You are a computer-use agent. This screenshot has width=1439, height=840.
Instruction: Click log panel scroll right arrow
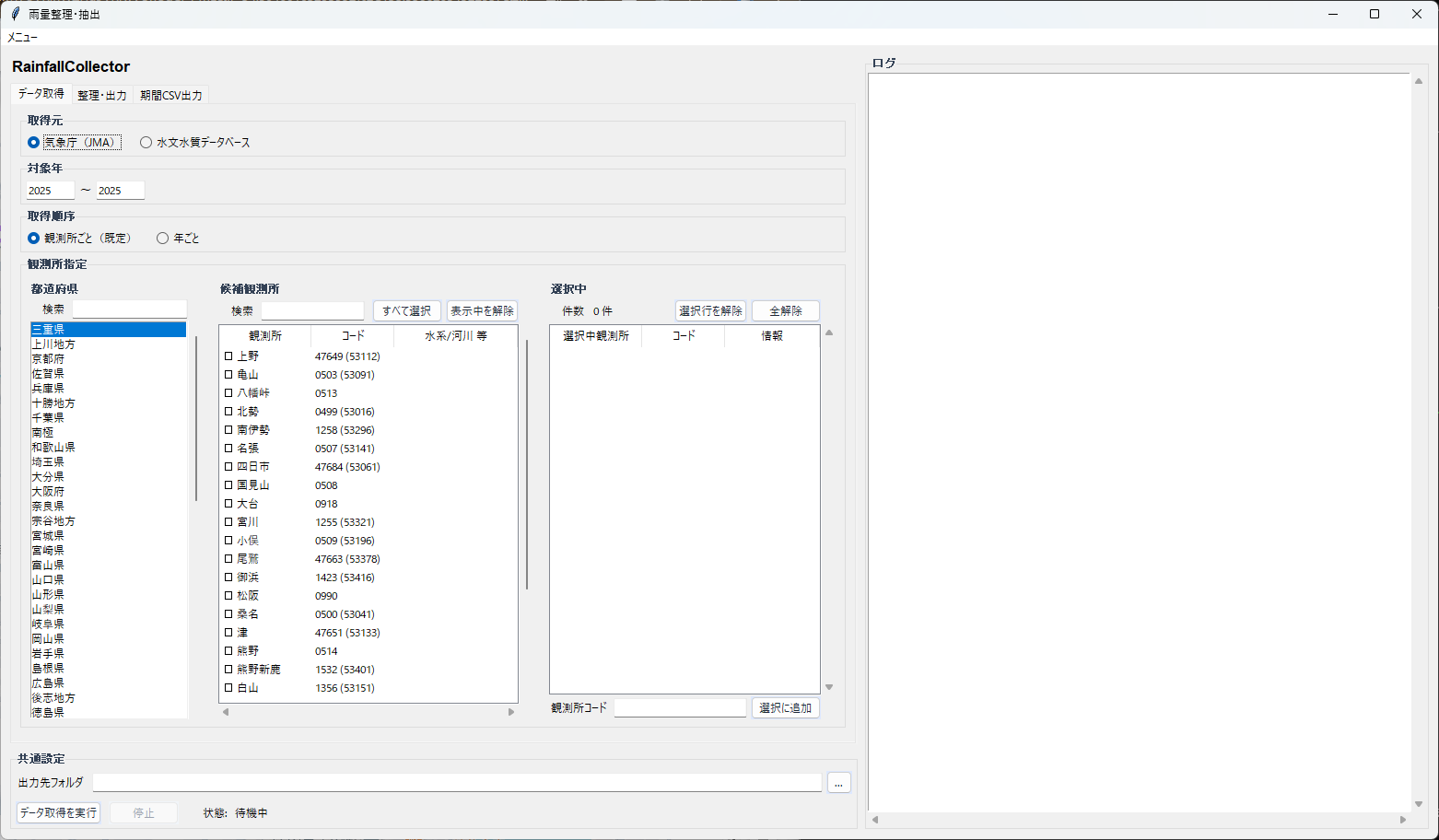click(1403, 820)
